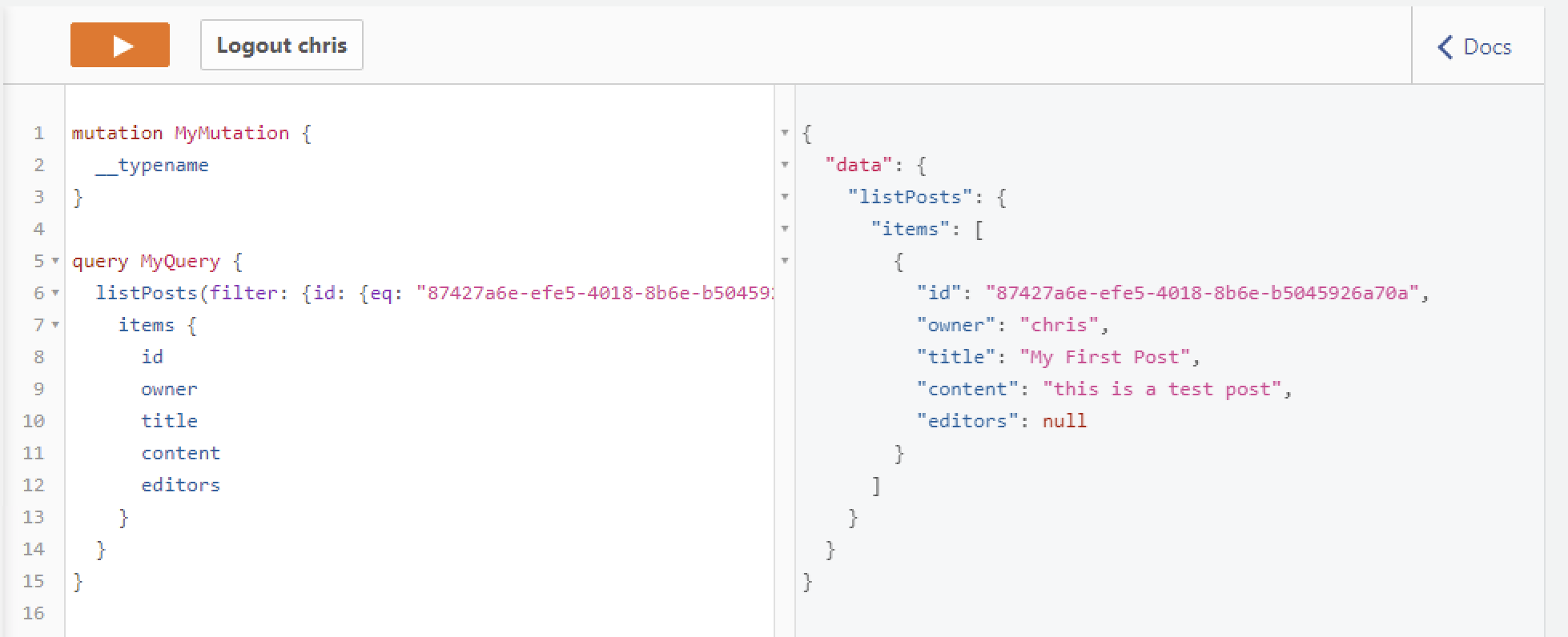Collapse query MyQuery using line 5 arrow
The image size is (1568, 637).
[54, 261]
